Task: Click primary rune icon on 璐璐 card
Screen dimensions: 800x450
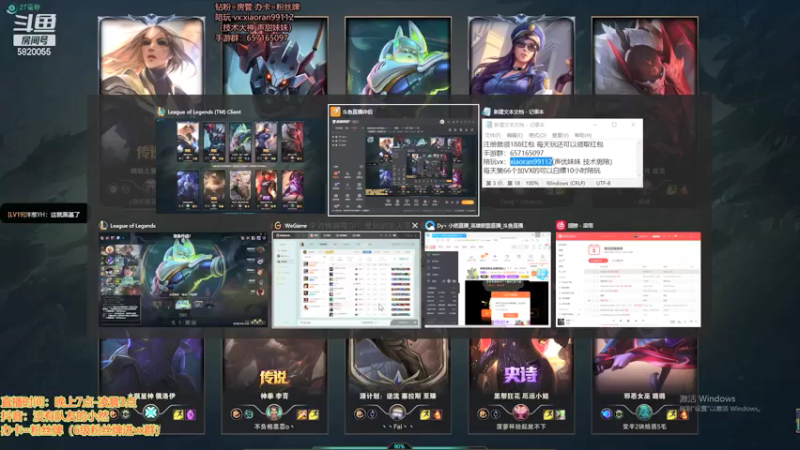Action: click(606, 414)
